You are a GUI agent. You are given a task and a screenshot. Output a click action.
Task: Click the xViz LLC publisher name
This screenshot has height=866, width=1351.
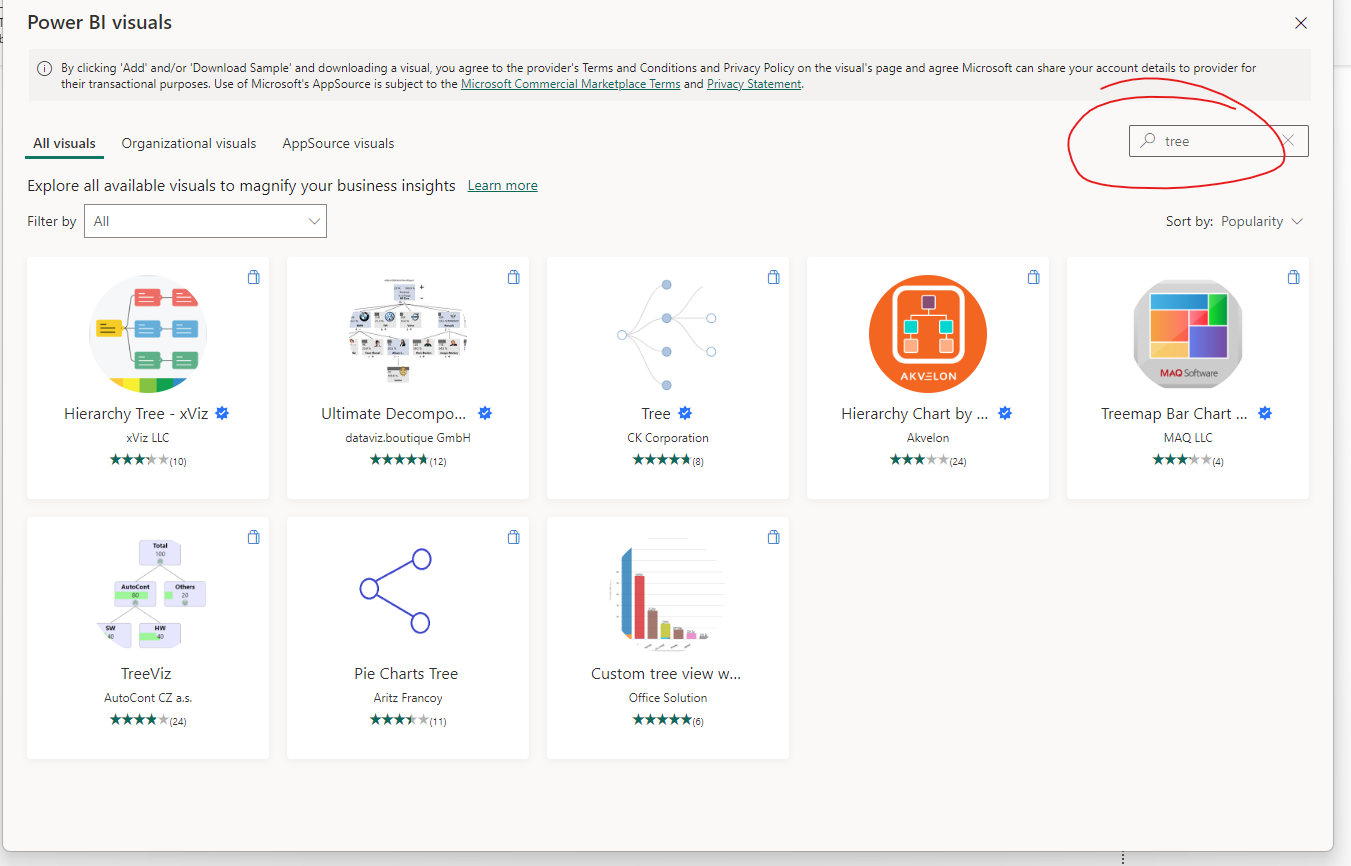(x=148, y=438)
